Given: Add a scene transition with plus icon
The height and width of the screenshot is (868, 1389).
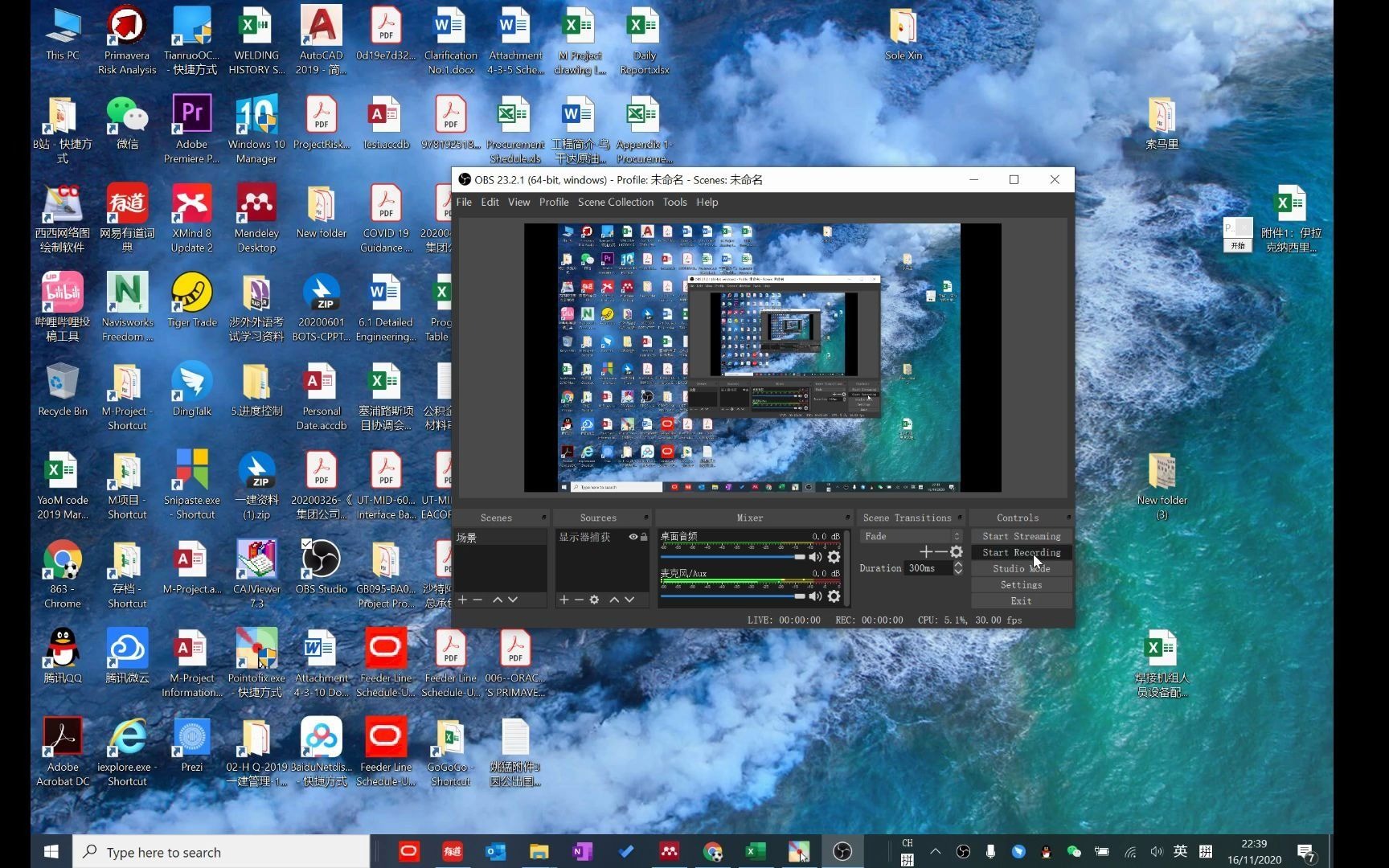Looking at the screenshot, I should coord(926,551).
